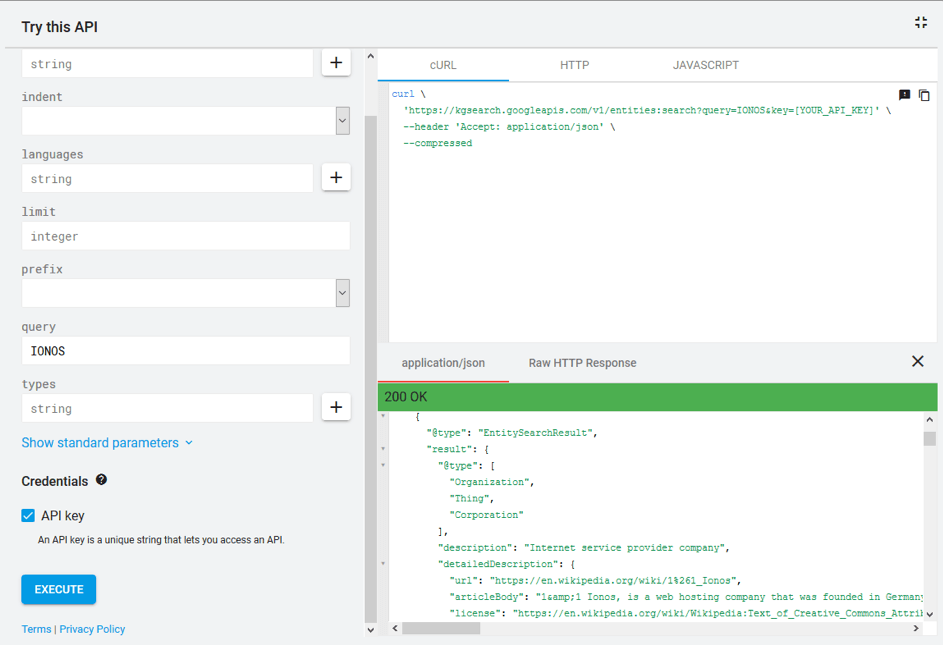Image resolution: width=943 pixels, height=645 pixels.
Task: Click the wikipedia.org/wiki/1%261_Ionos URL value
Action: coord(613,580)
